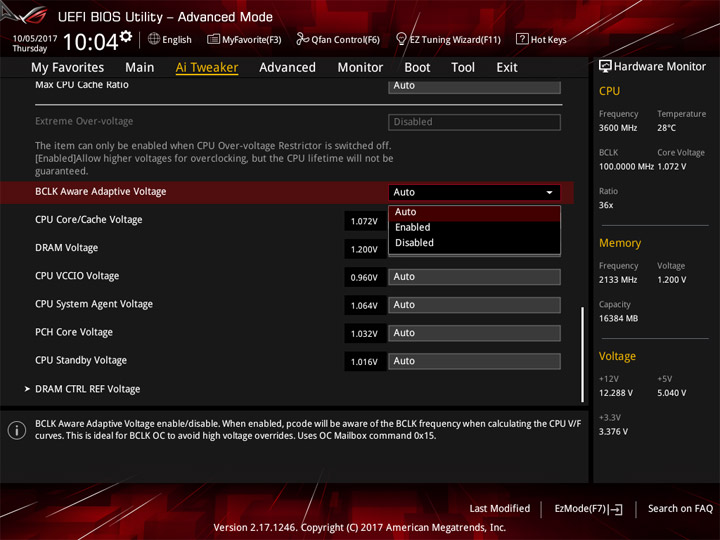Click the EZ Tuning Wizard lightbulb icon
This screenshot has height=540, width=720.
point(401,39)
